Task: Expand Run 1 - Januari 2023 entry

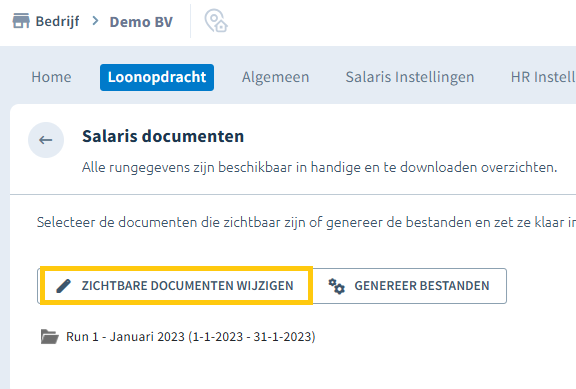Action: (x=190, y=336)
